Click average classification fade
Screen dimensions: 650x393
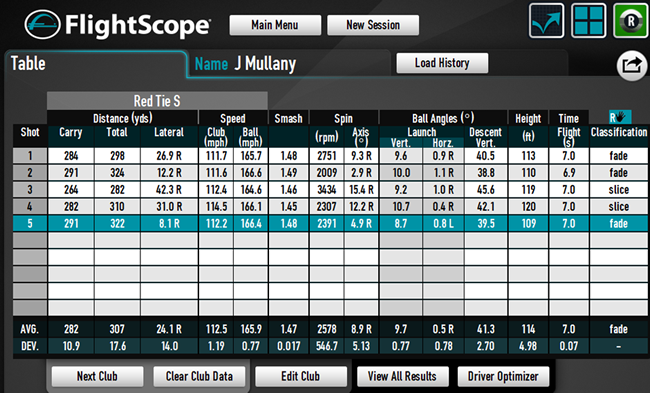pyautogui.click(x=619, y=329)
